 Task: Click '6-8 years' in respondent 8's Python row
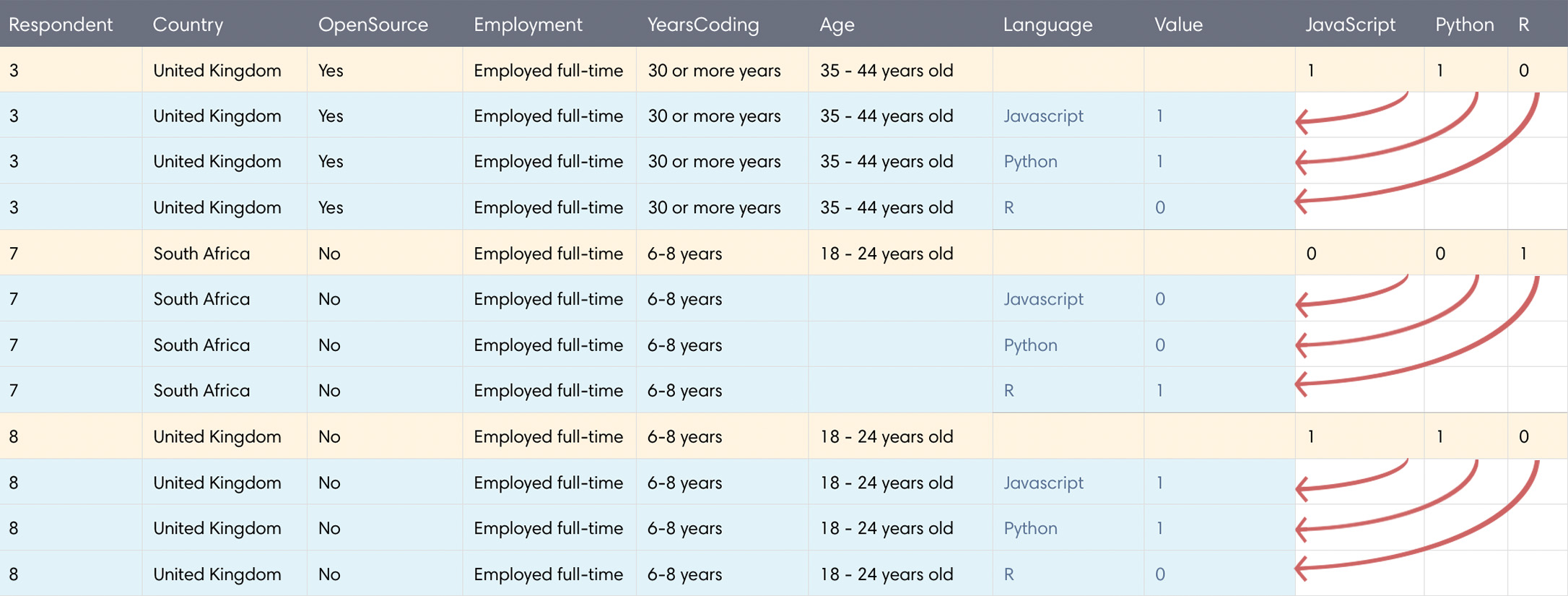[x=684, y=529]
